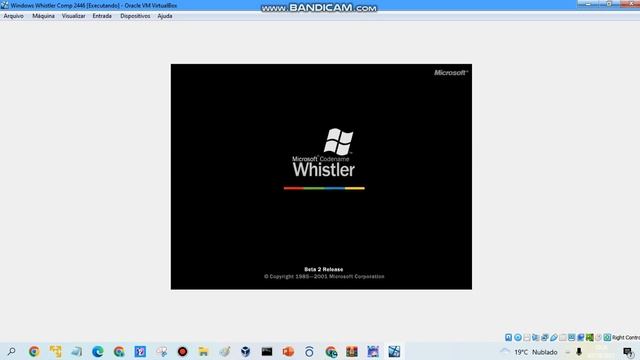Open the blue square taskbar app
Viewport: 640px width, 360px height.
pyautogui.click(x=140, y=351)
